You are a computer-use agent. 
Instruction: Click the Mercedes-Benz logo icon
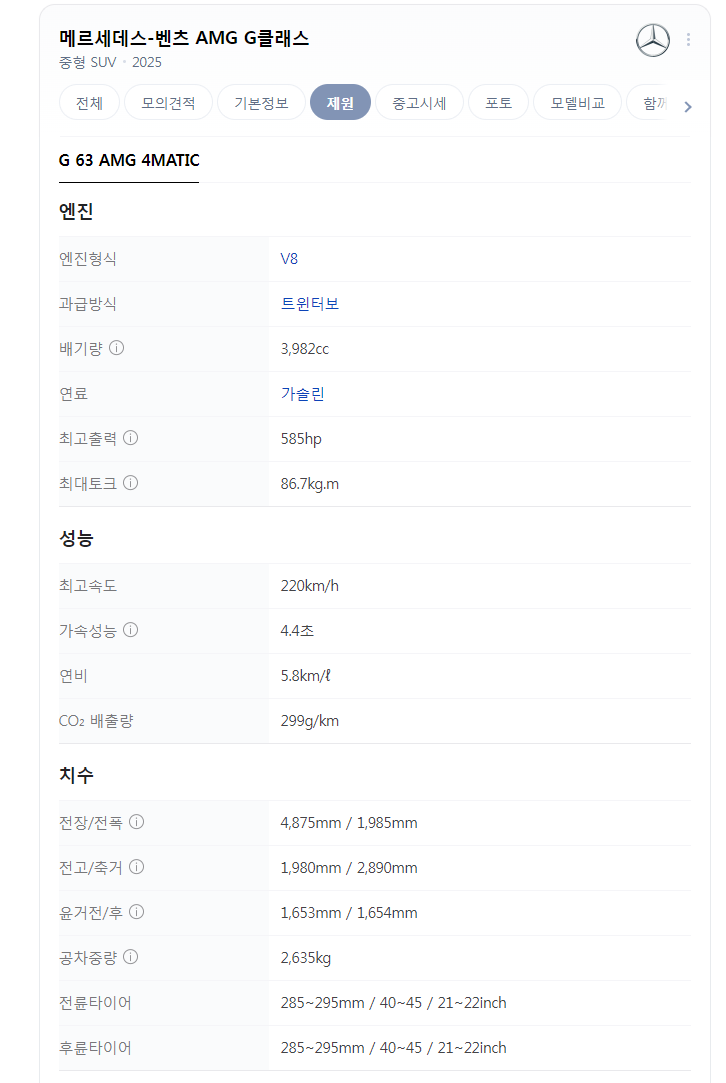(652, 40)
